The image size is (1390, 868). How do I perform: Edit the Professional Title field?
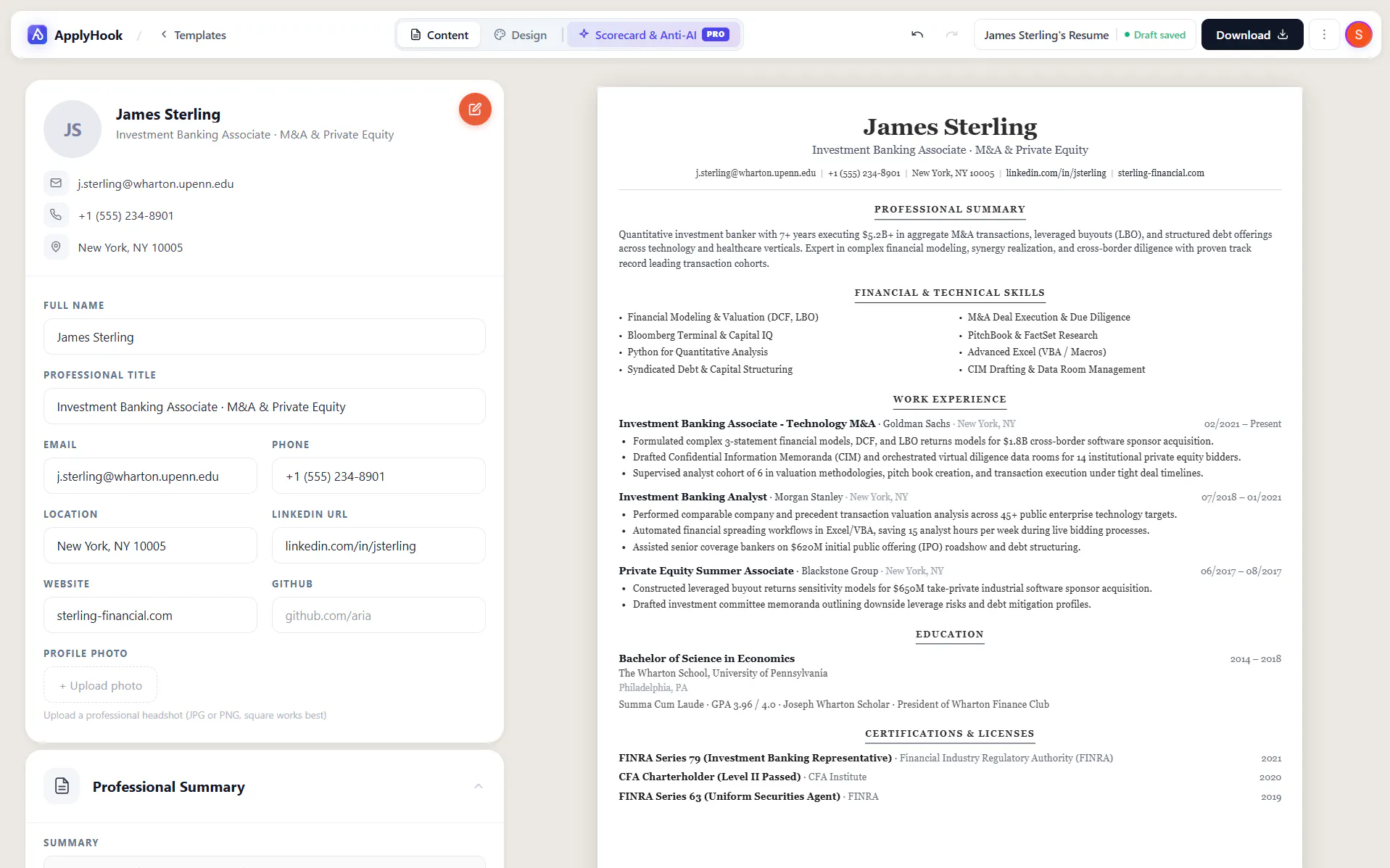(x=265, y=407)
